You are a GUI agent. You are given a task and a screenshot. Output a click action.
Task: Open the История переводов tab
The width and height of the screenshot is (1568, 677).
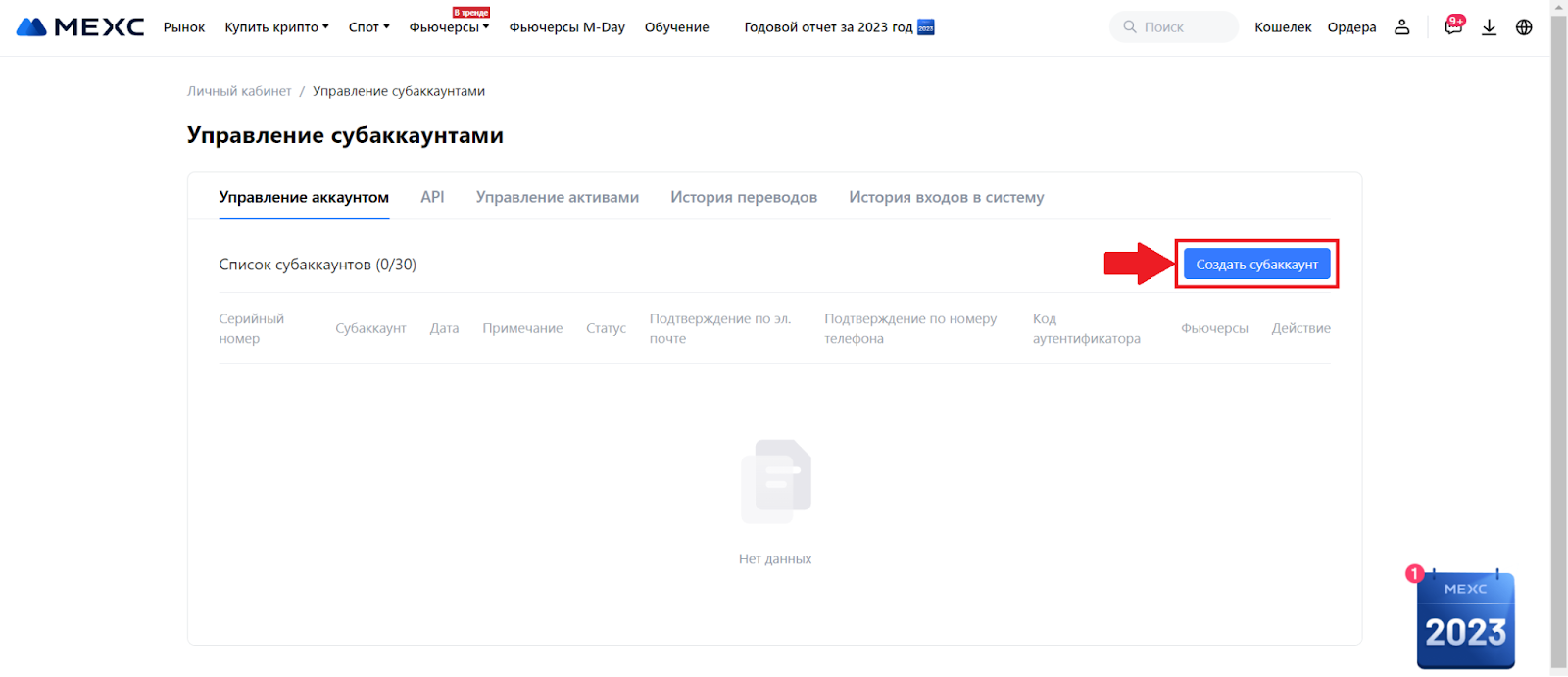point(744,197)
